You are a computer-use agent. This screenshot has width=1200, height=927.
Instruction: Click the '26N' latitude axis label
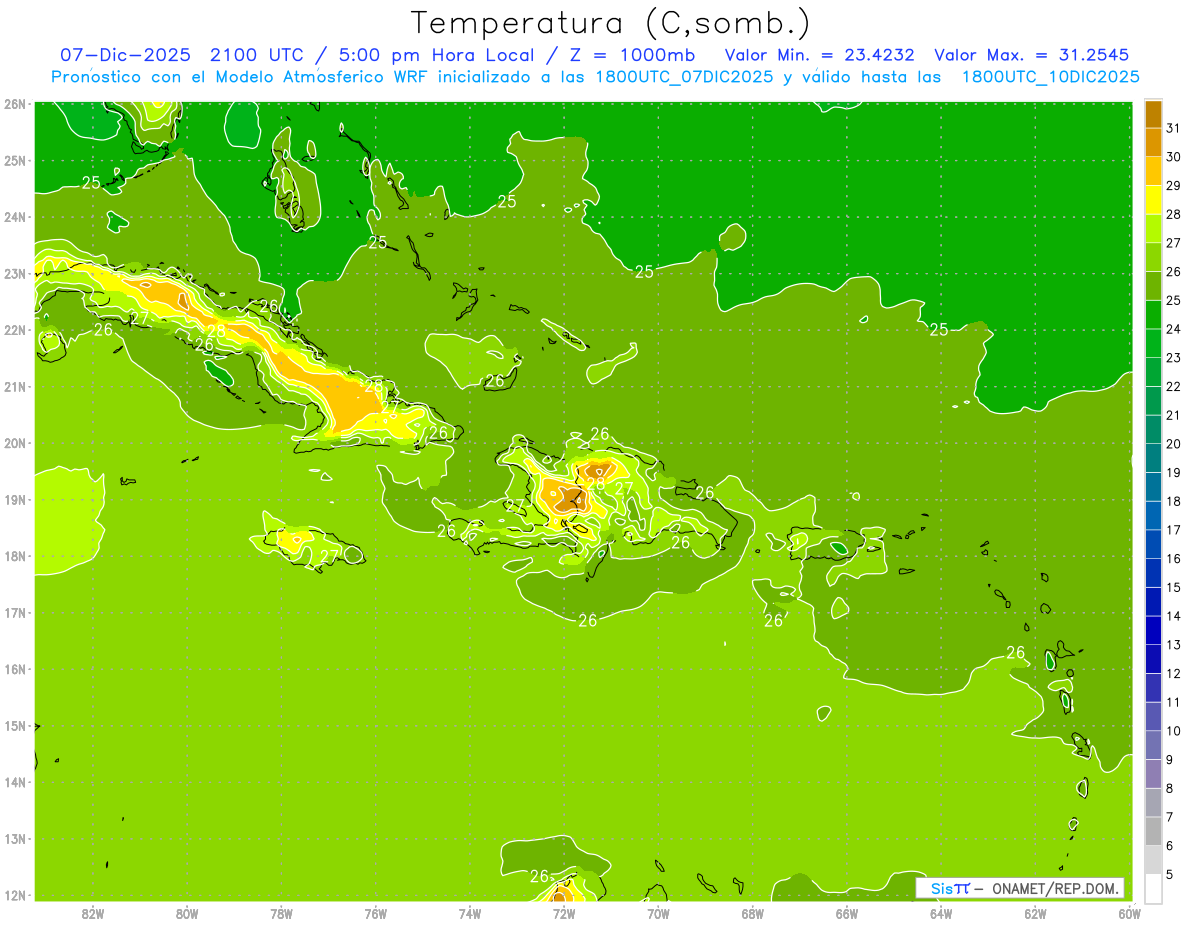click(x=15, y=104)
